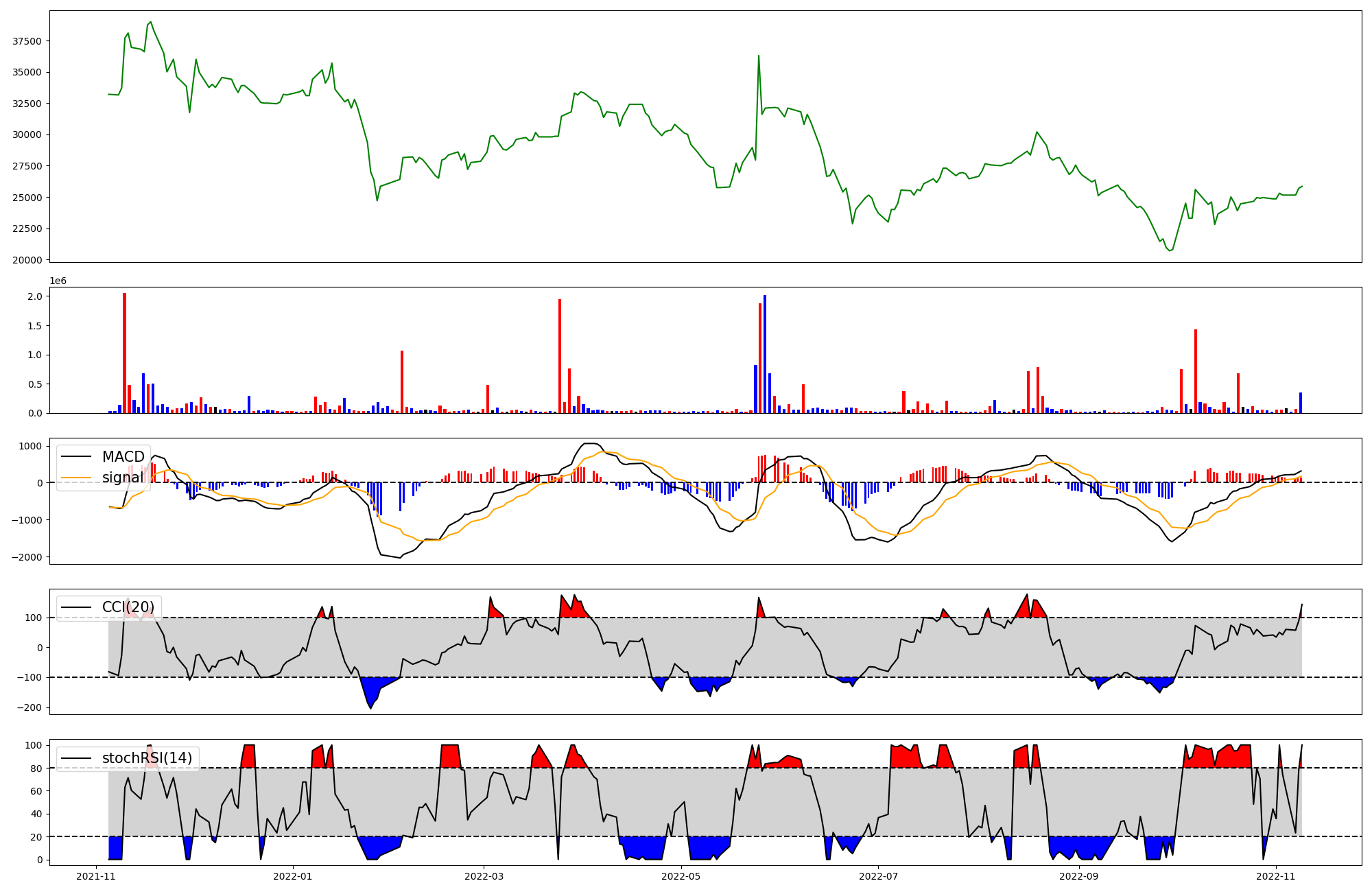Click the 2021-11 x-axis date label
1372x892 pixels.
tap(96, 876)
